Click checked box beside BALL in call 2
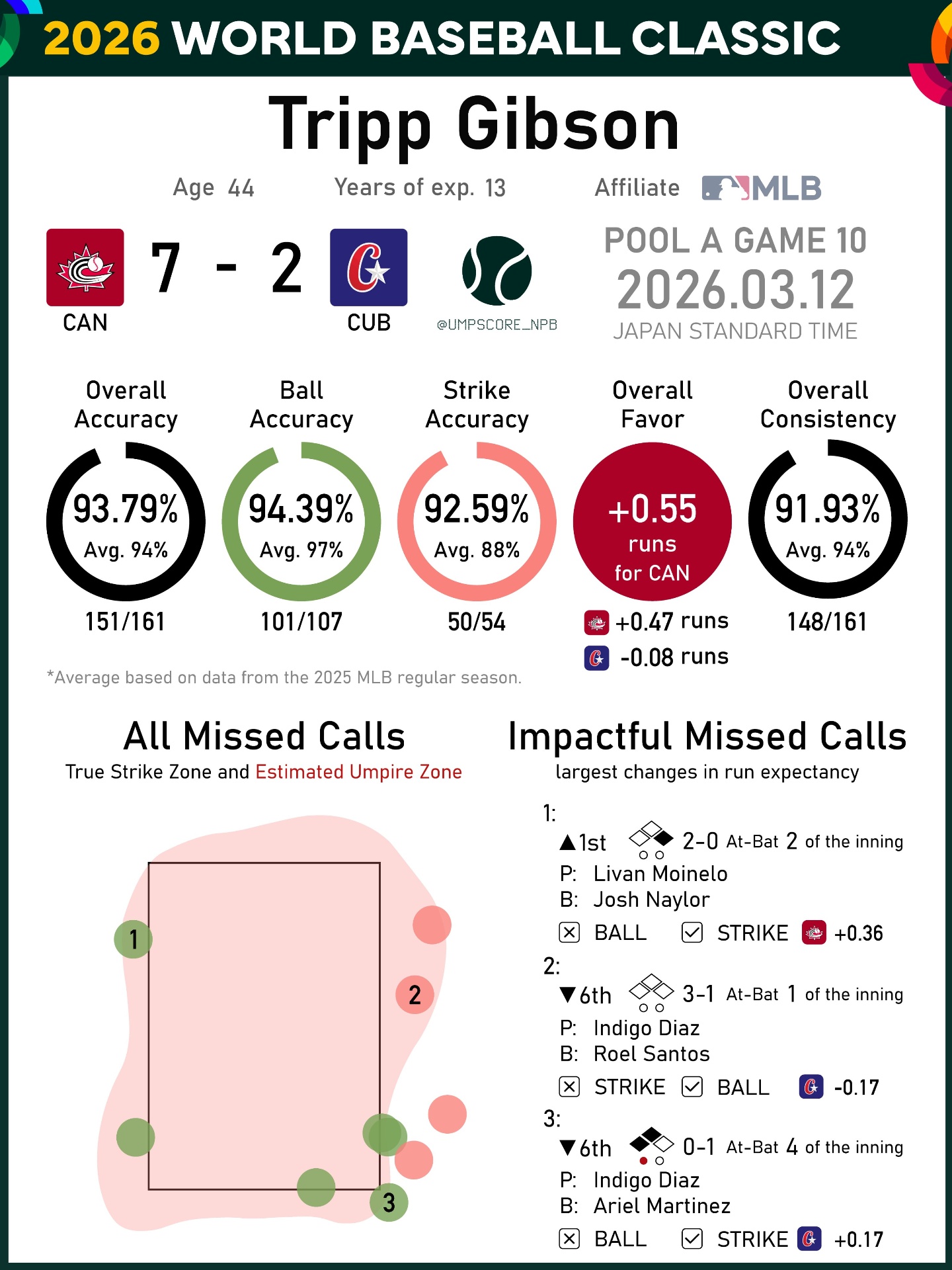 pyautogui.click(x=692, y=1087)
